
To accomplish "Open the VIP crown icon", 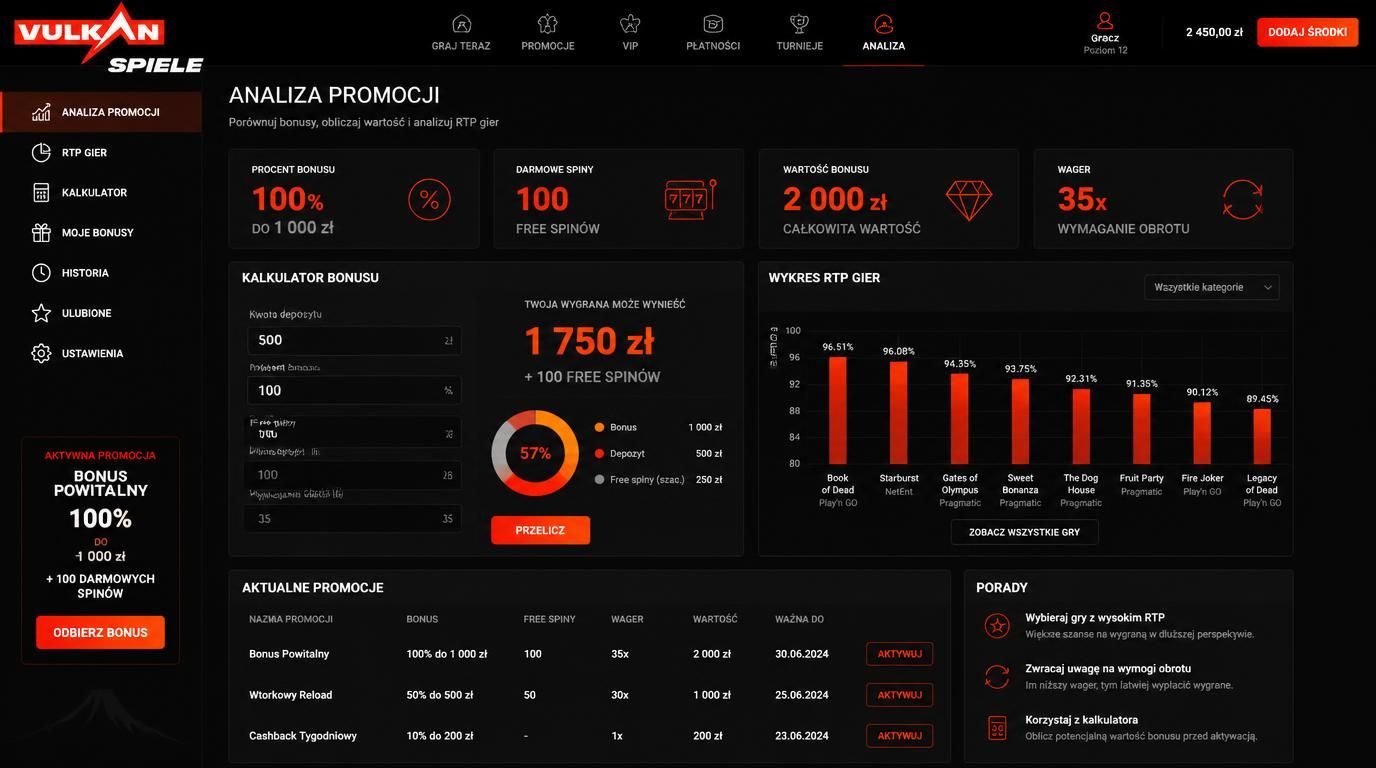I will (x=630, y=23).
